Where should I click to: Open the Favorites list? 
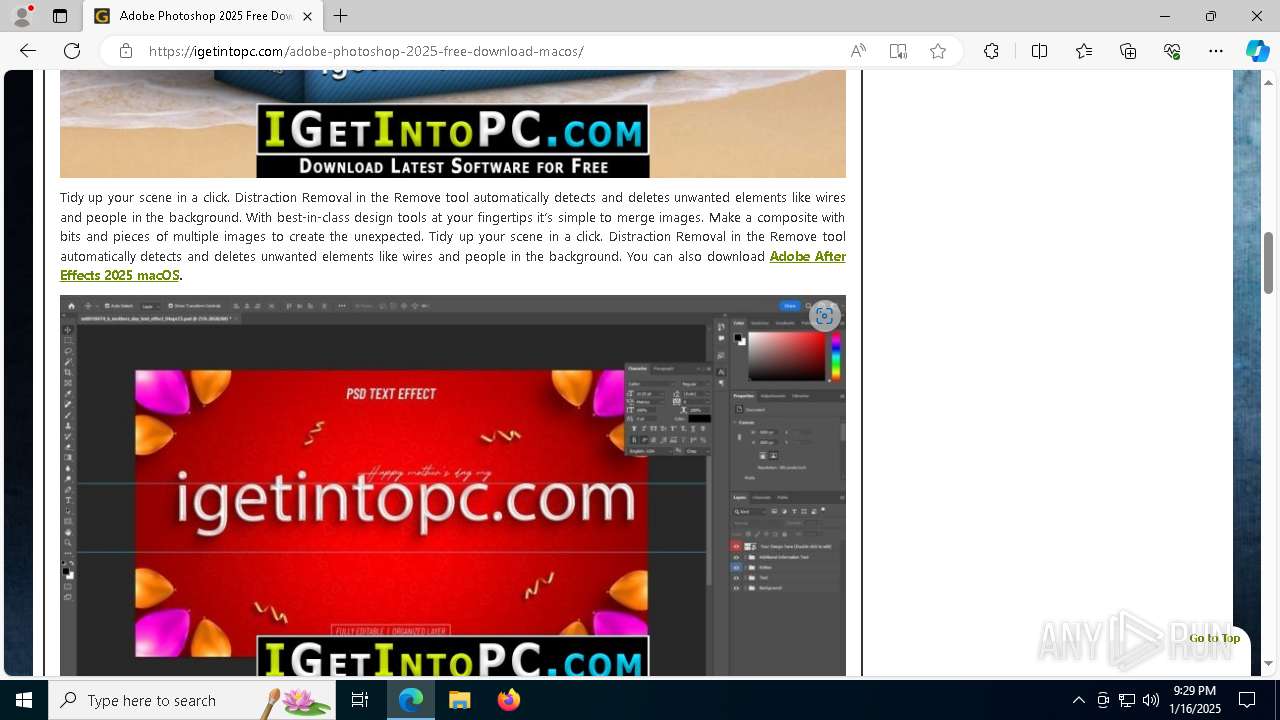[1084, 51]
